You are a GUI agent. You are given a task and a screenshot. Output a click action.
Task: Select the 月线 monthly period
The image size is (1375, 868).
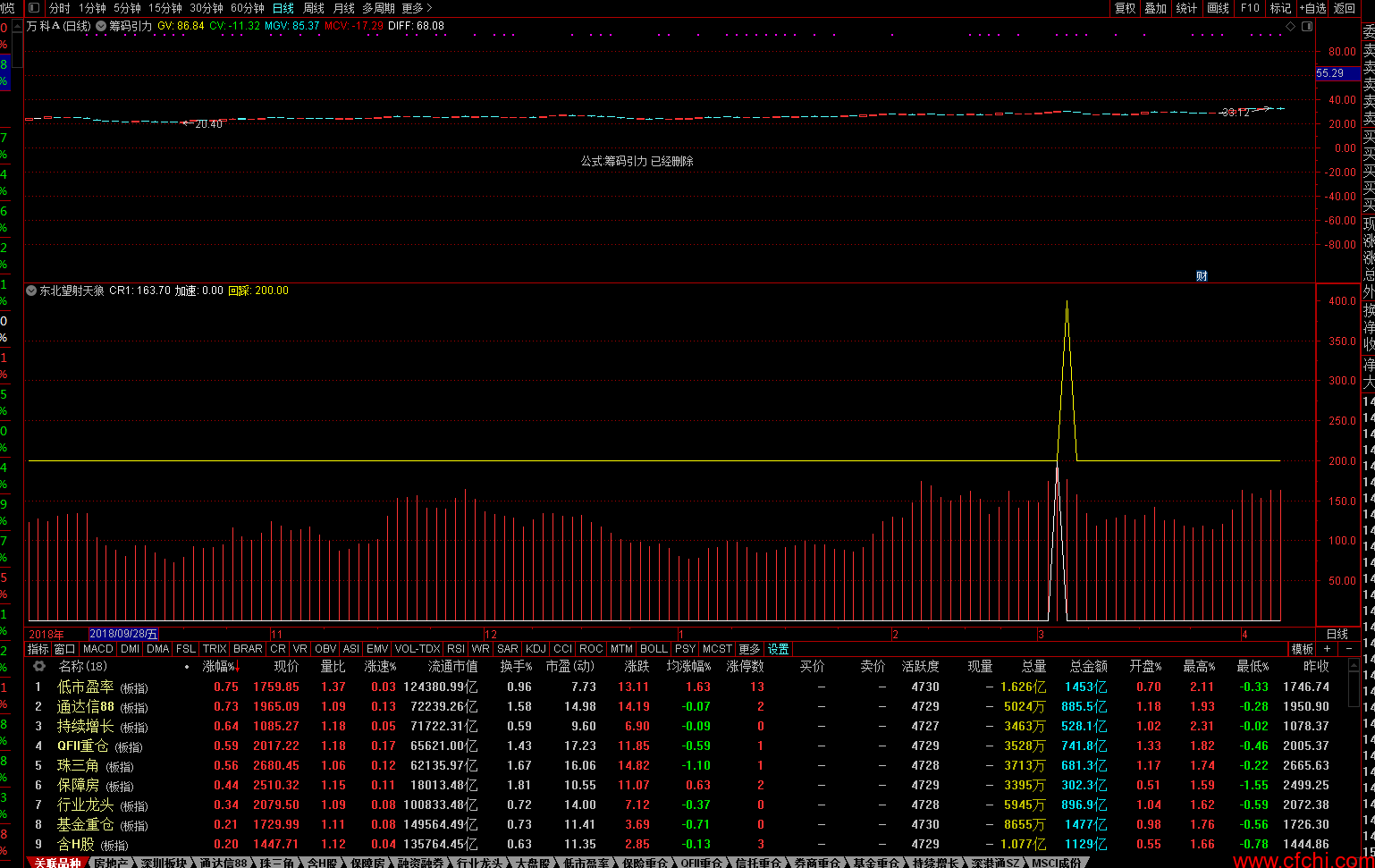point(344,8)
